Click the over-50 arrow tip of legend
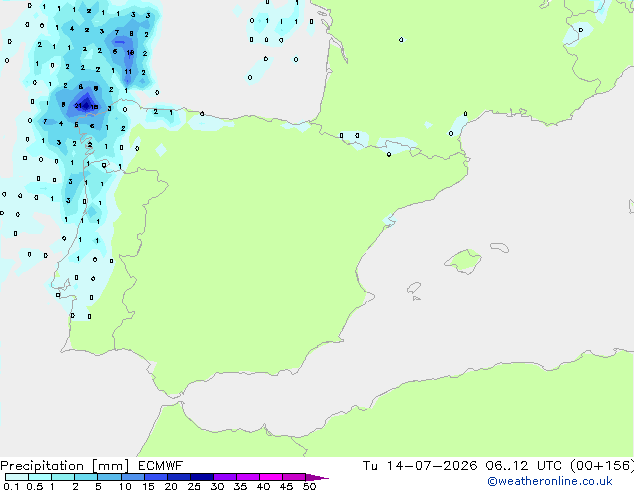 [x=317, y=478]
